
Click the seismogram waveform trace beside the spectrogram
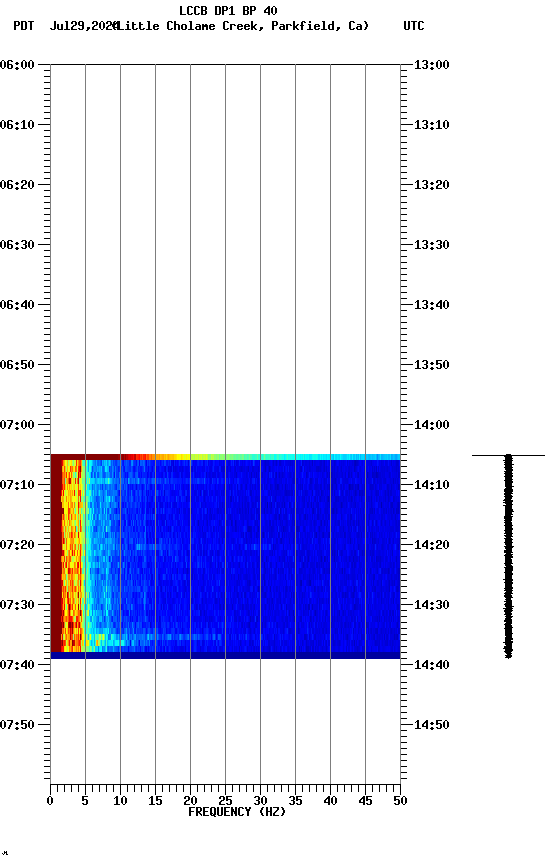coord(508,556)
